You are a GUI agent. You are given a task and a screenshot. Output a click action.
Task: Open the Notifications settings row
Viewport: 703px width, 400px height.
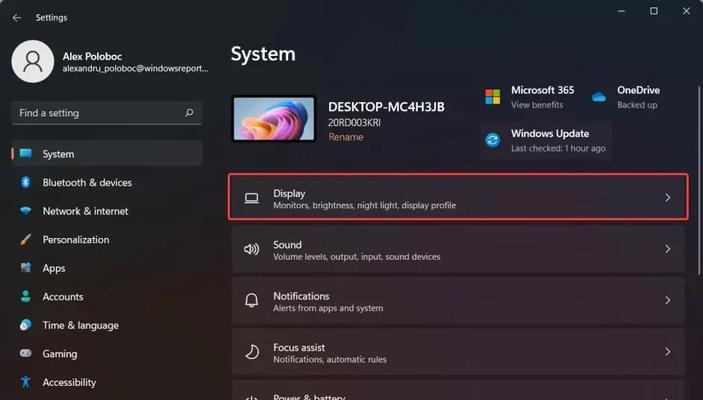click(x=458, y=300)
